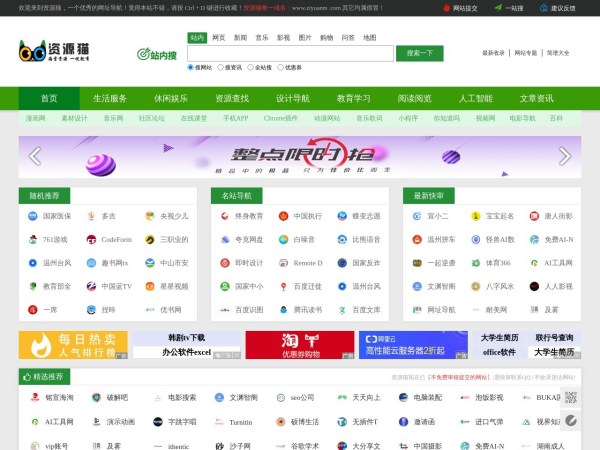Open the 生活服务 navigation menu
The image size is (600, 450).
(110, 98)
